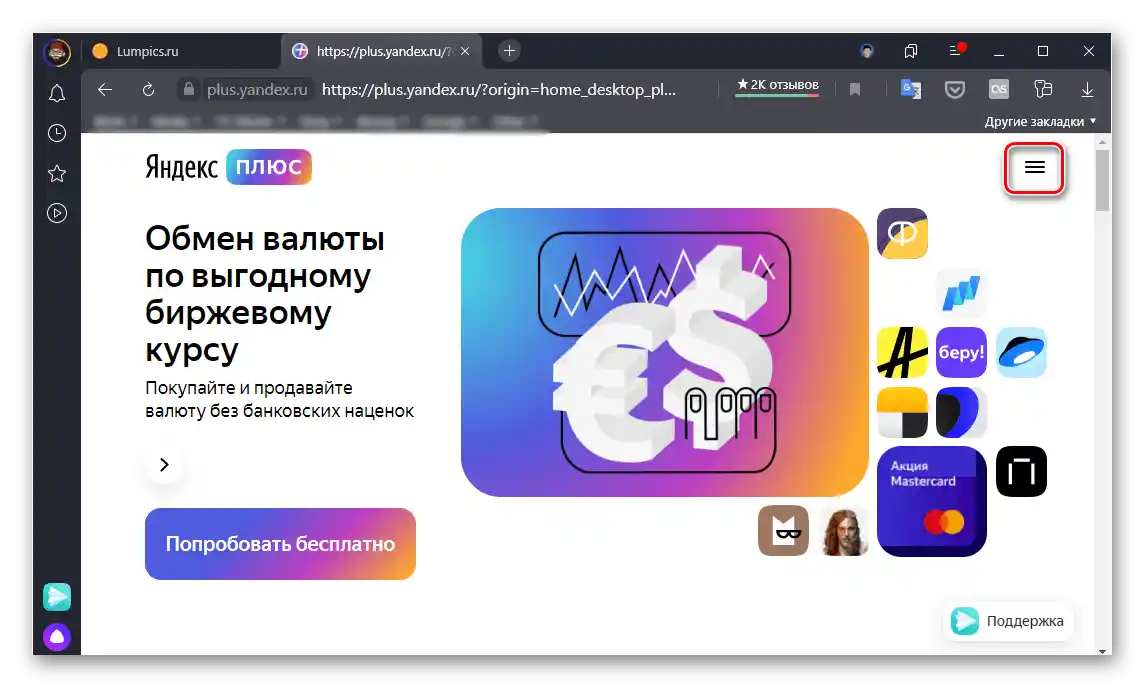The image size is (1144, 687).
Task: Open the yellow Afisha A app icon
Action: coord(902,352)
